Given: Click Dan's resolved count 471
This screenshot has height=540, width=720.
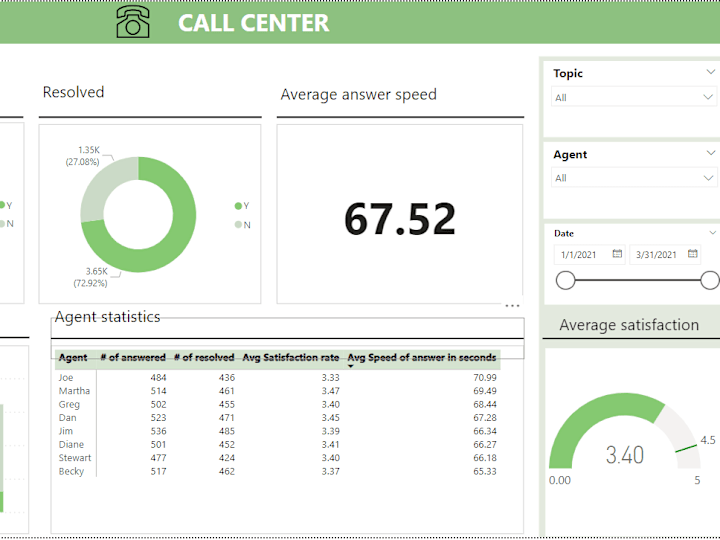Looking at the screenshot, I should click(227, 418).
